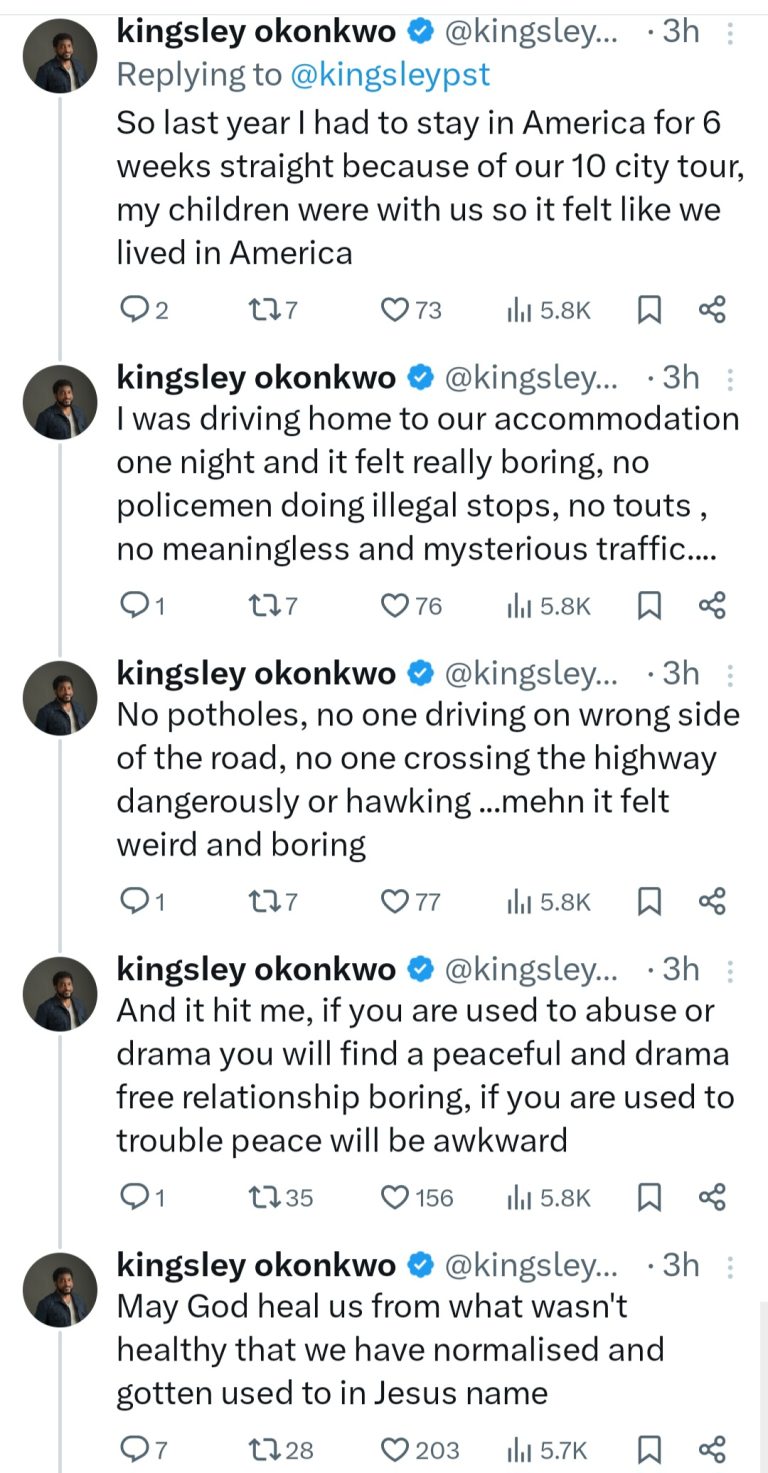Retweet the 'illegal stops, no touts' tweet
768x1473 pixels.
pyautogui.click(x=261, y=606)
